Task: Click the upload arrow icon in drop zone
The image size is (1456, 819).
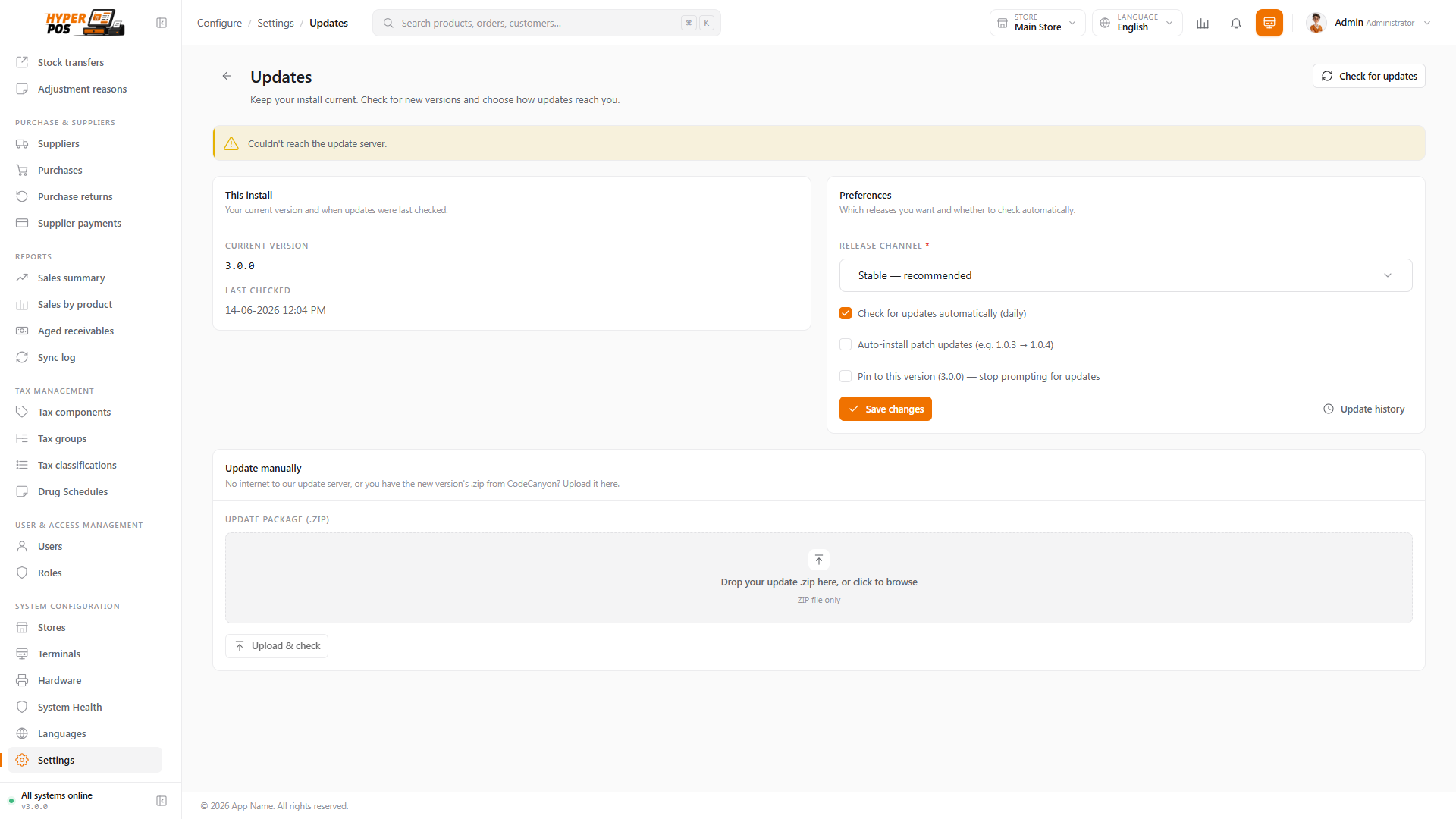Action: (819, 560)
